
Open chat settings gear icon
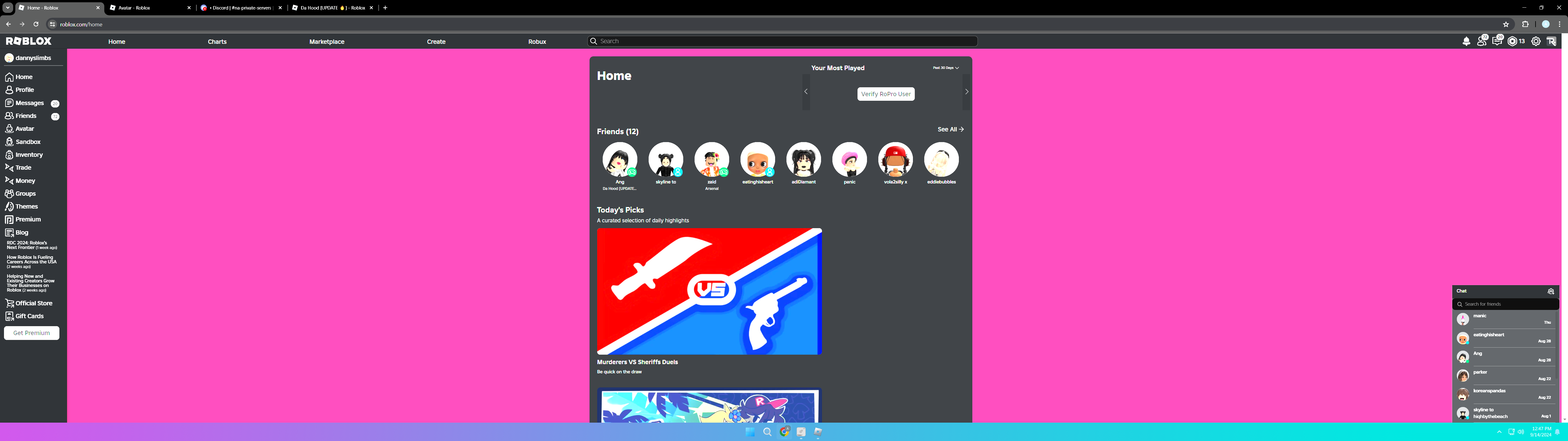click(1551, 291)
